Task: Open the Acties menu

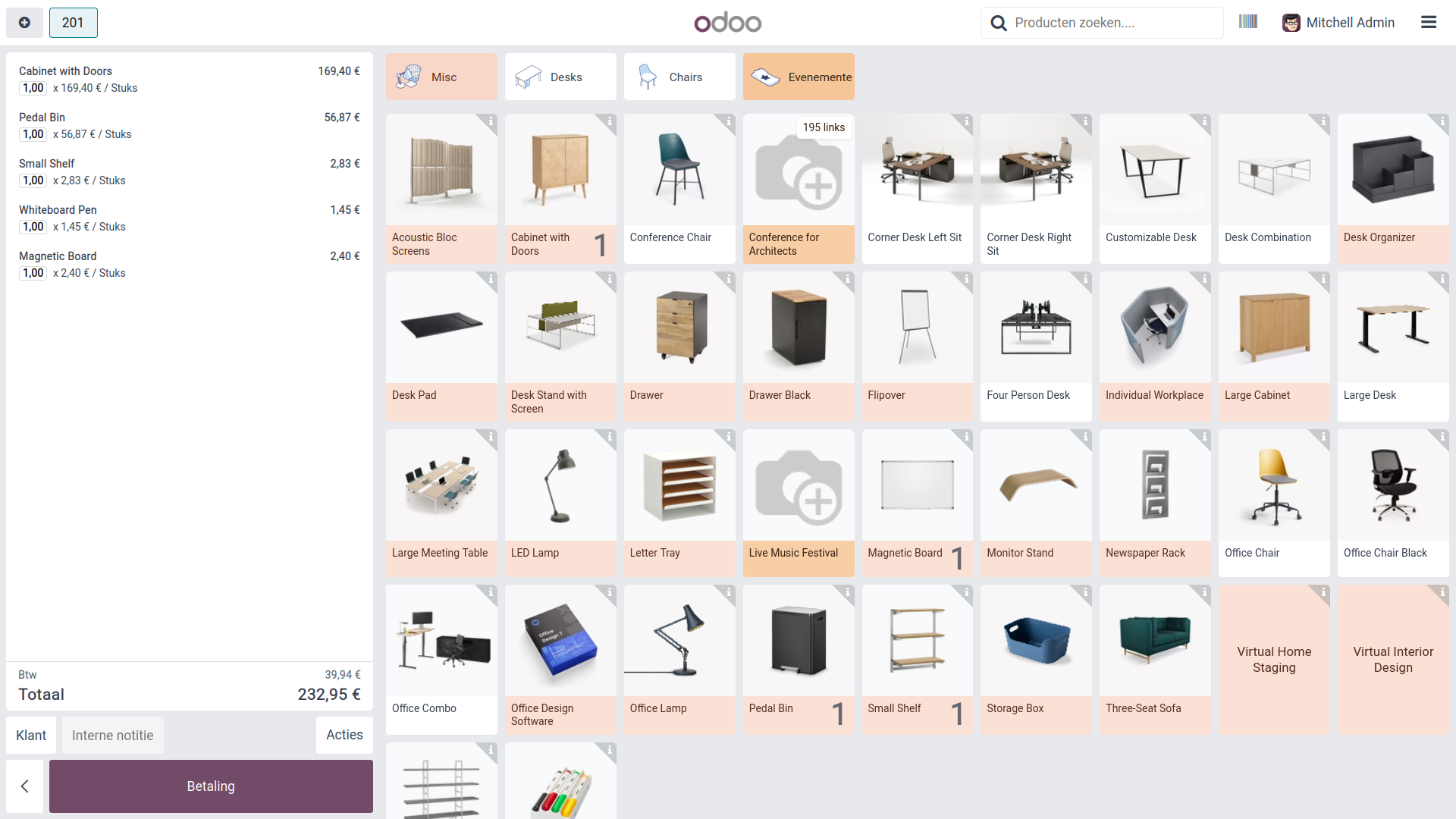Action: (344, 735)
